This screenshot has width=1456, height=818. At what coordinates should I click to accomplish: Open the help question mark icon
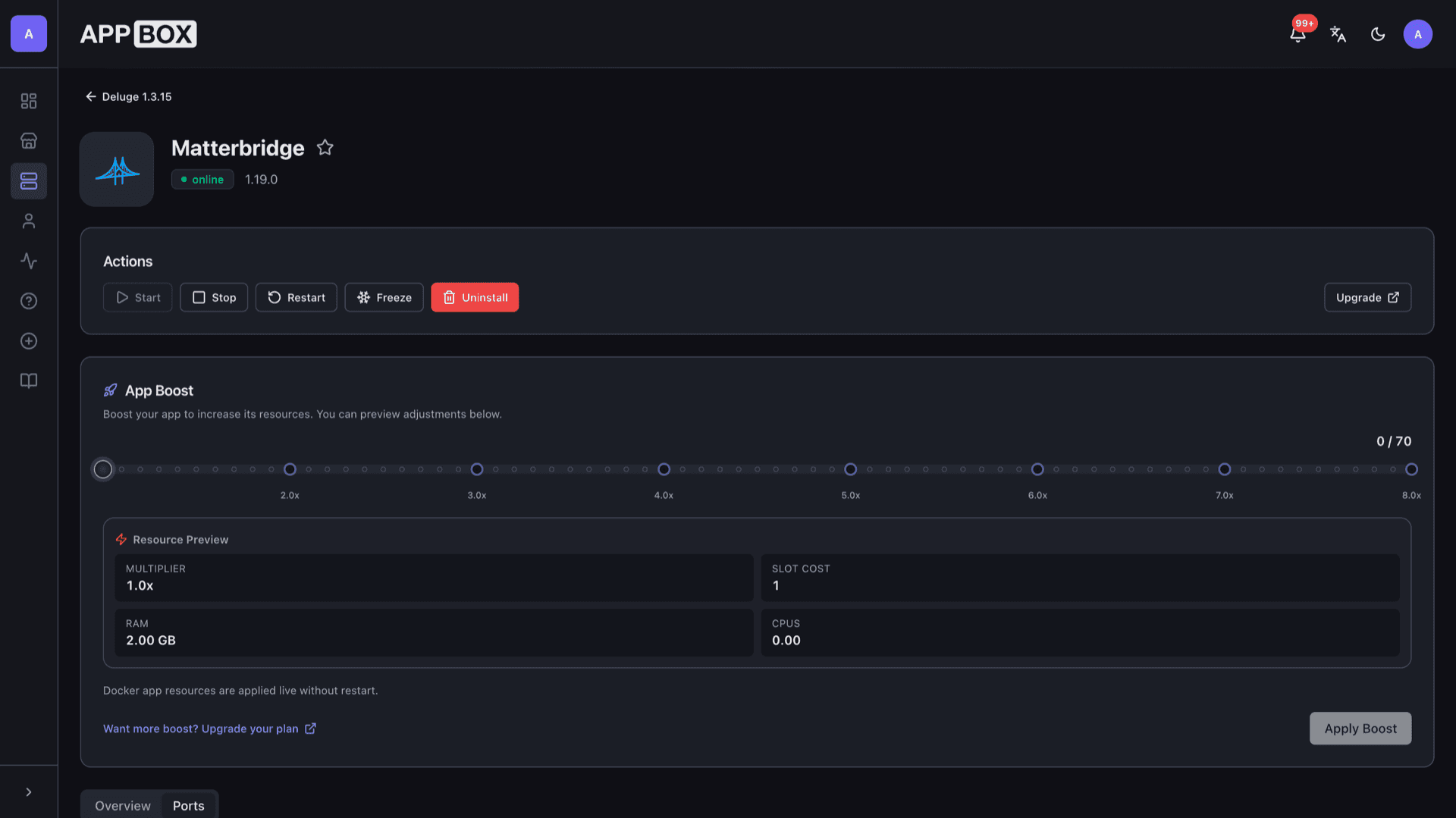point(29,301)
